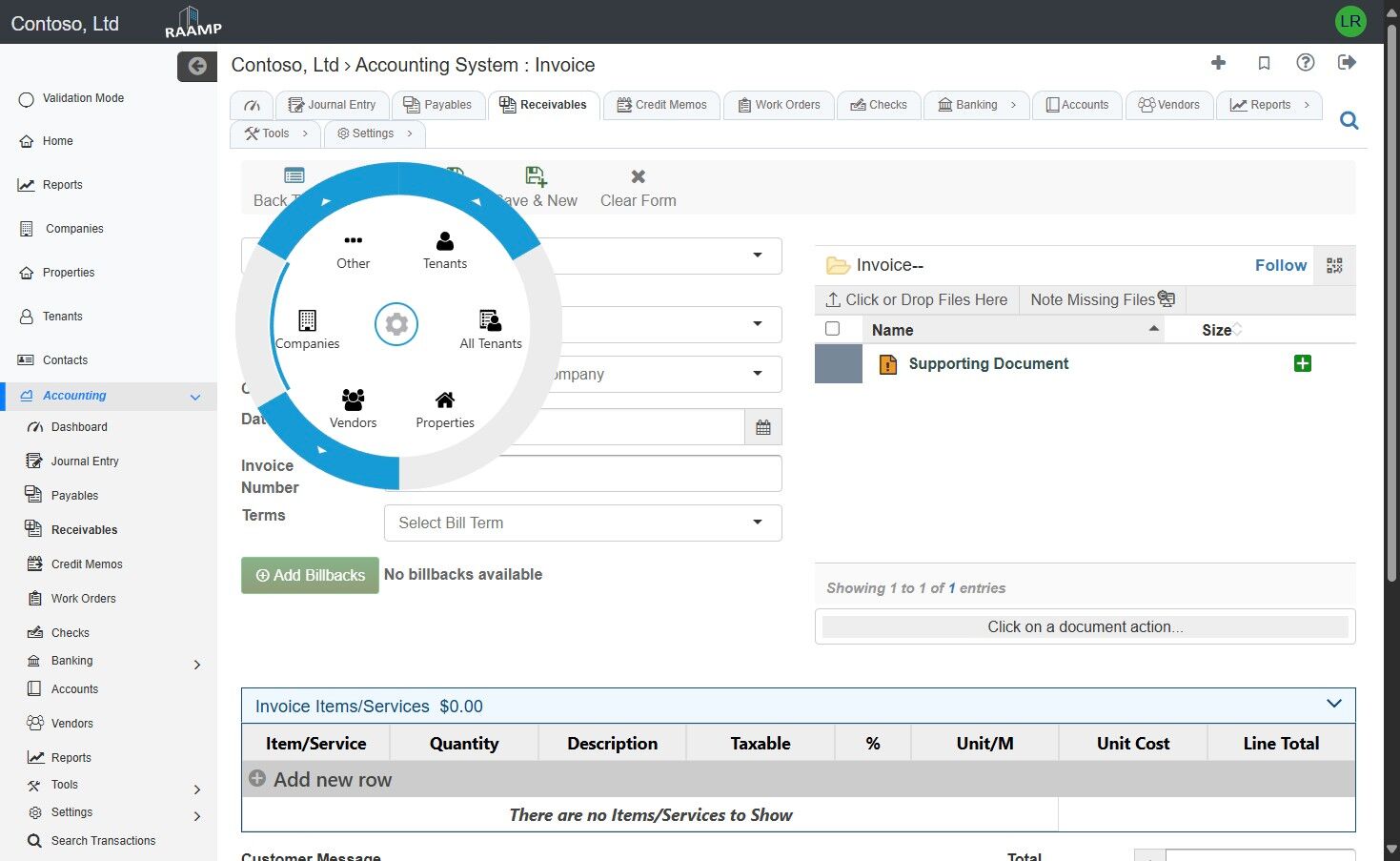The image size is (1400, 861).
Task: Open the Supporting Document file link
Action: click(988, 363)
